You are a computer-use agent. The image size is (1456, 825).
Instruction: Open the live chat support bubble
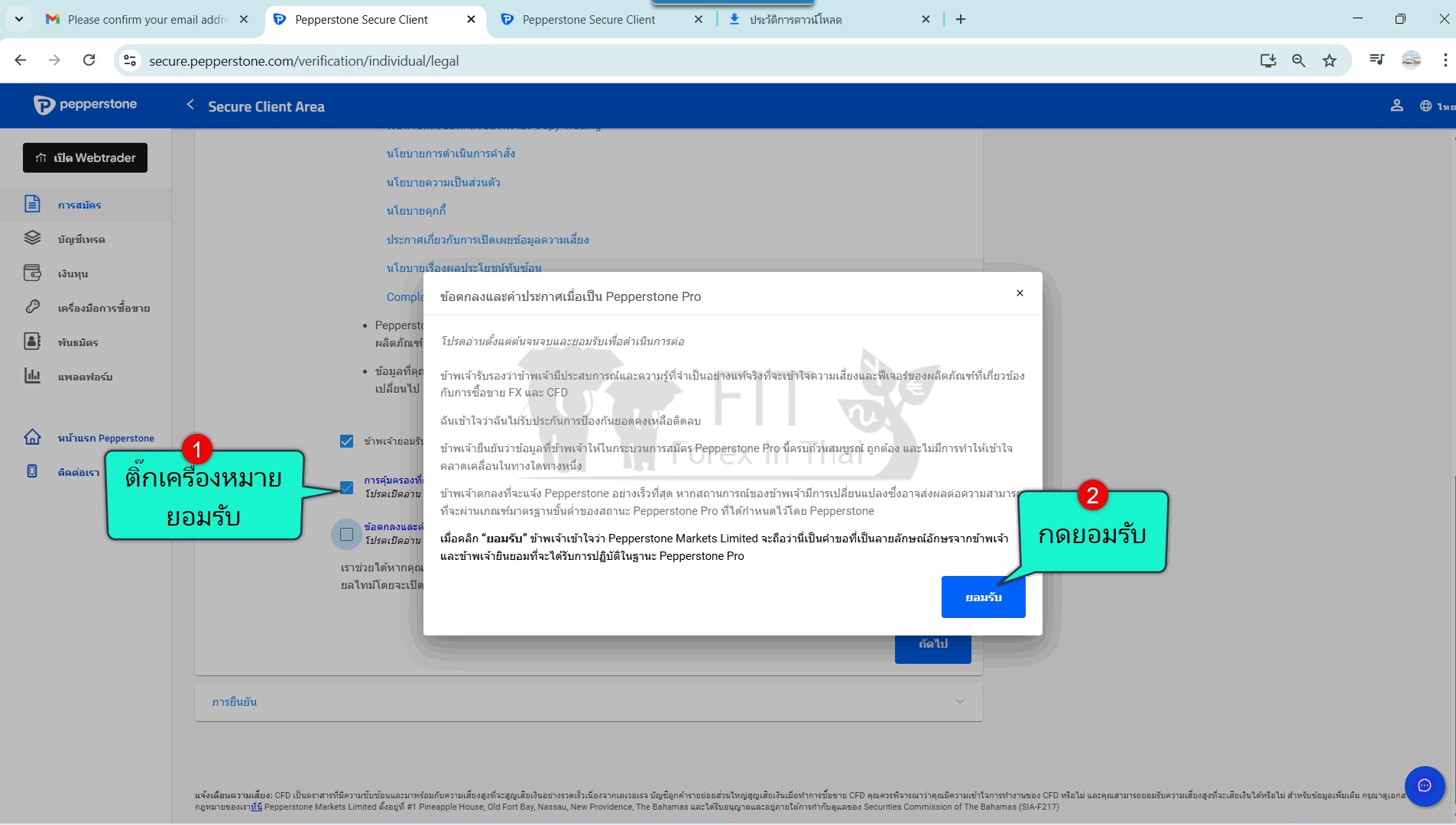coord(1424,785)
